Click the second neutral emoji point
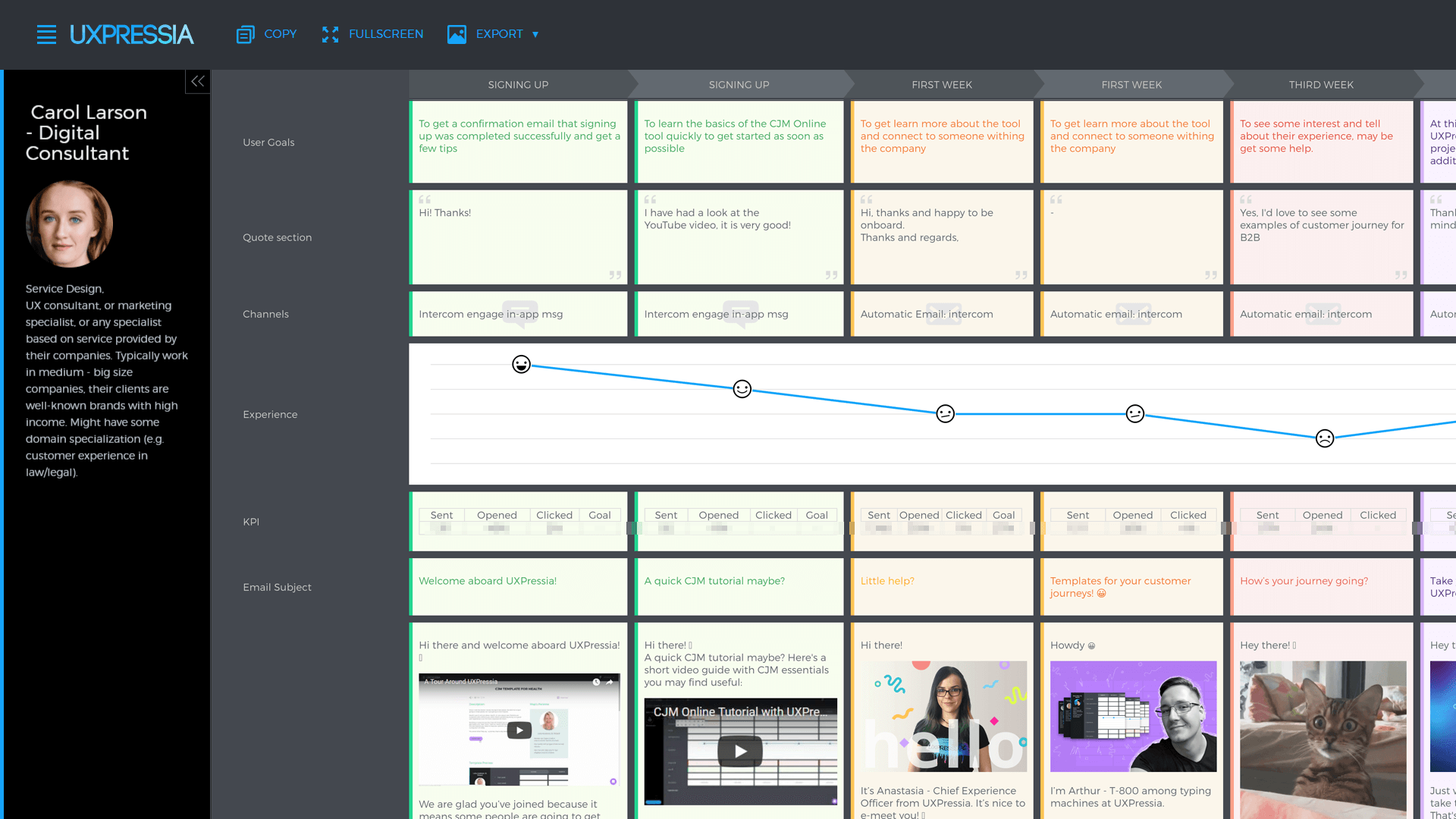The height and width of the screenshot is (819, 1456). 1134,413
